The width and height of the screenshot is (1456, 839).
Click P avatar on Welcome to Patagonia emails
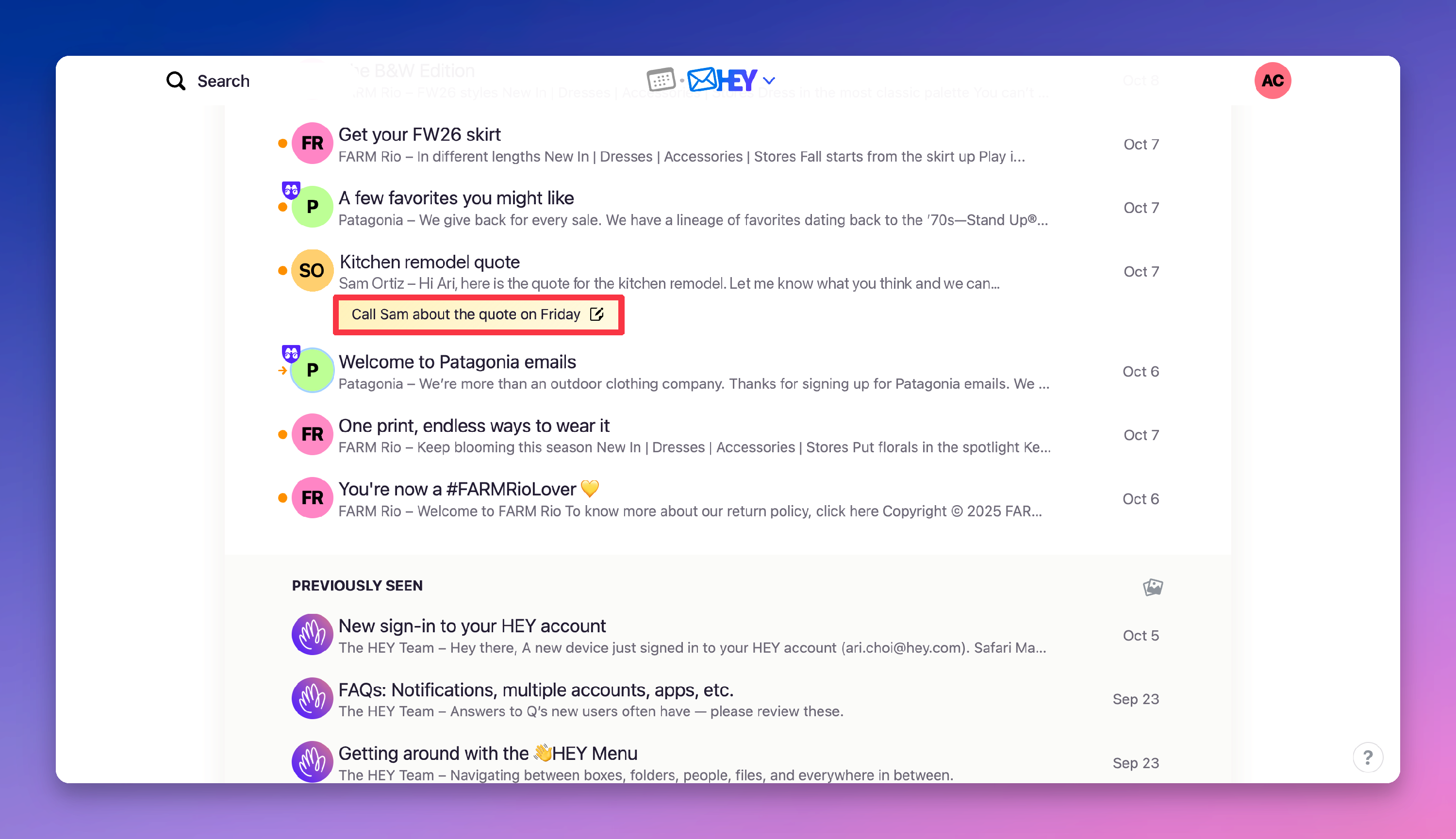point(312,370)
